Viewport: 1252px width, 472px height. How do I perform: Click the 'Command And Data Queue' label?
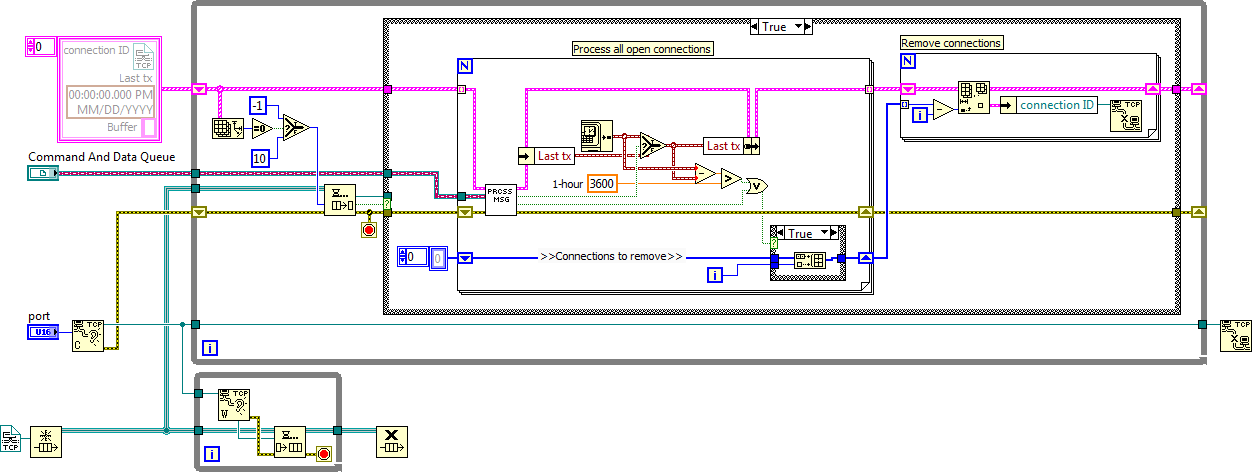(102, 157)
